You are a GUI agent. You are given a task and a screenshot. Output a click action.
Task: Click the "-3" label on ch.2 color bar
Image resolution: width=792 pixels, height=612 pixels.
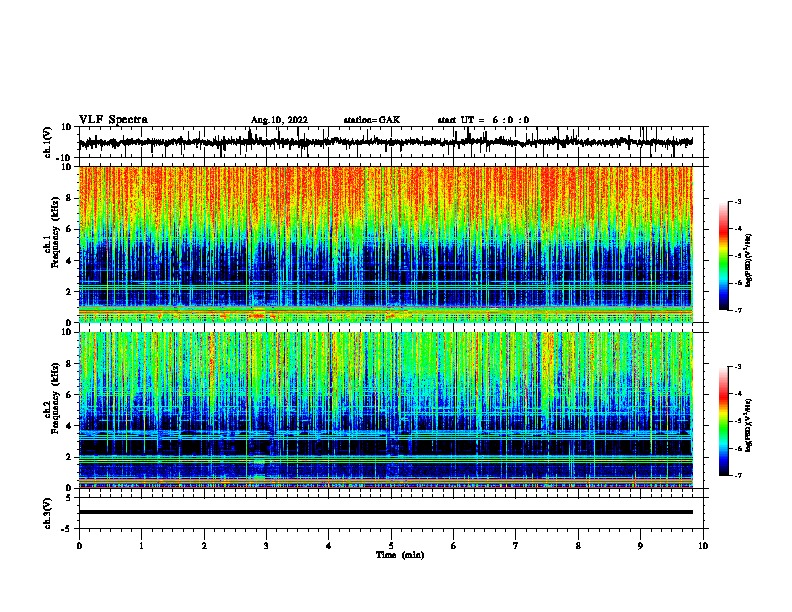(738, 367)
